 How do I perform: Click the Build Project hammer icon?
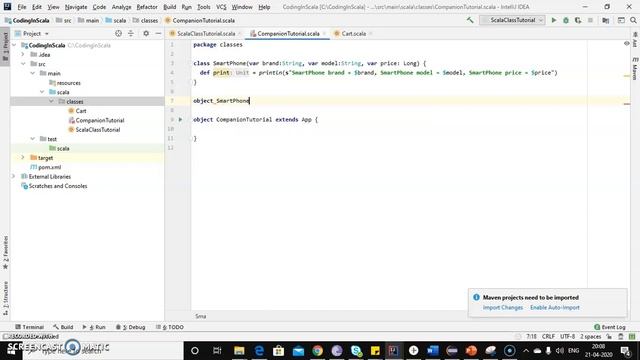470,20
